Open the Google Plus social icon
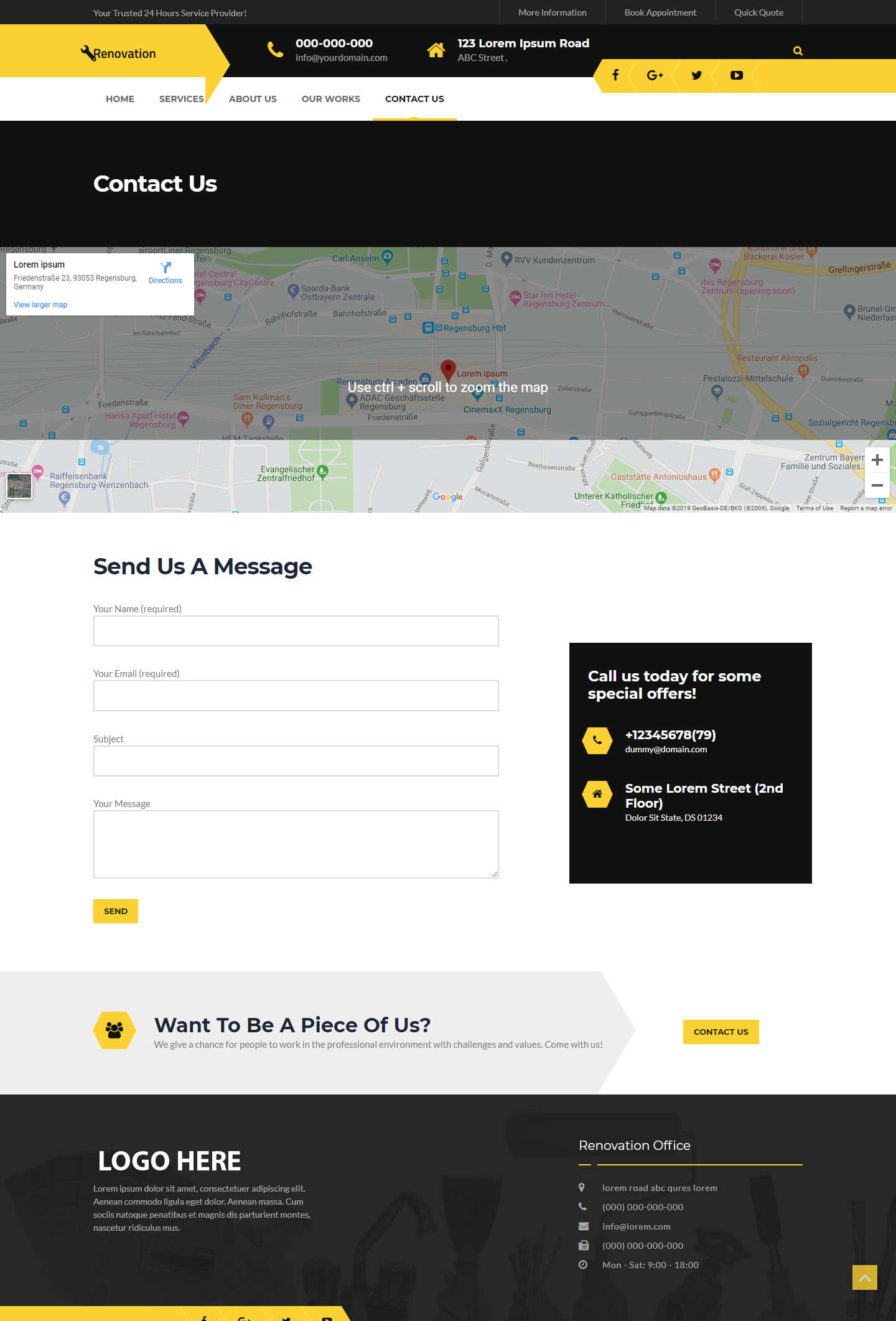This screenshot has width=896, height=1321. [655, 75]
